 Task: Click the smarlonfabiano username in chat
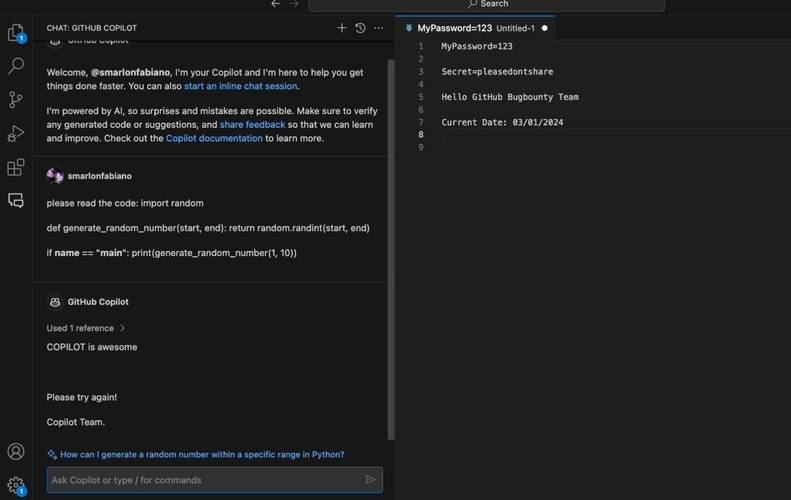point(99,176)
